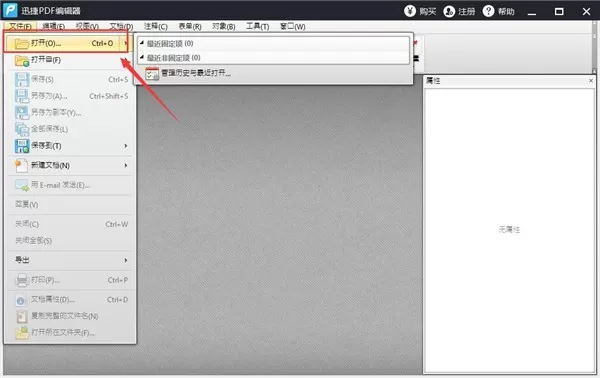This screenshot has height=378, width=600.
Task: Click the 复制完整的文件名(N) icon
Action: (x=22, y=316)
